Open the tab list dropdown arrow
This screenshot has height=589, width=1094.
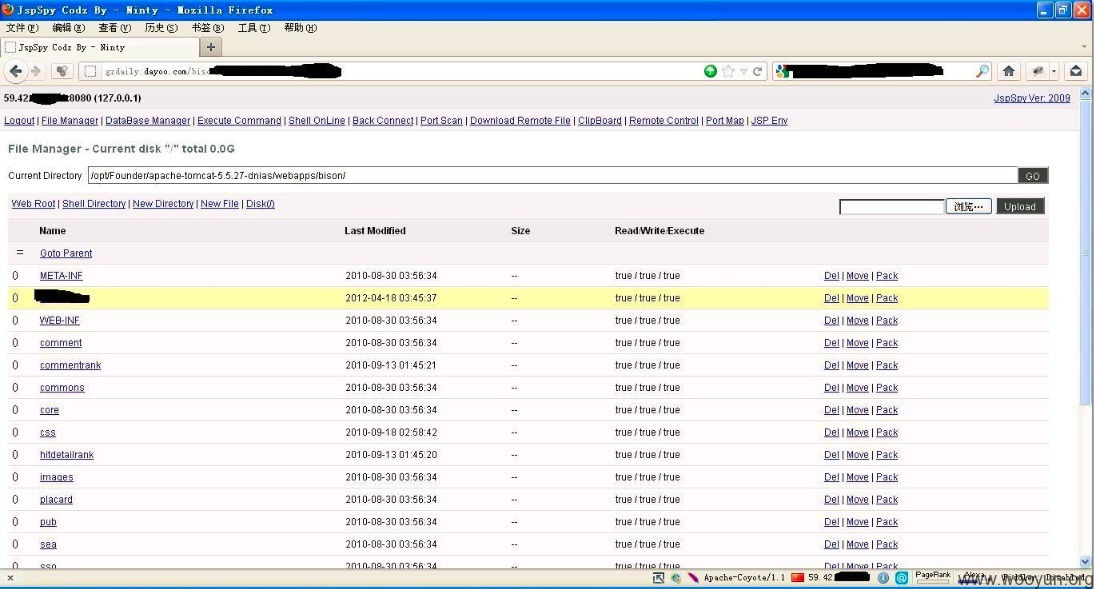(x=1084, y=47)
